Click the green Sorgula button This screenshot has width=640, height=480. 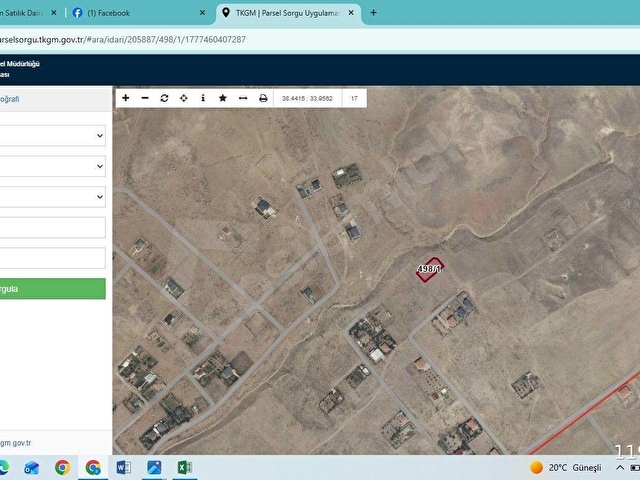coord(52,289)
